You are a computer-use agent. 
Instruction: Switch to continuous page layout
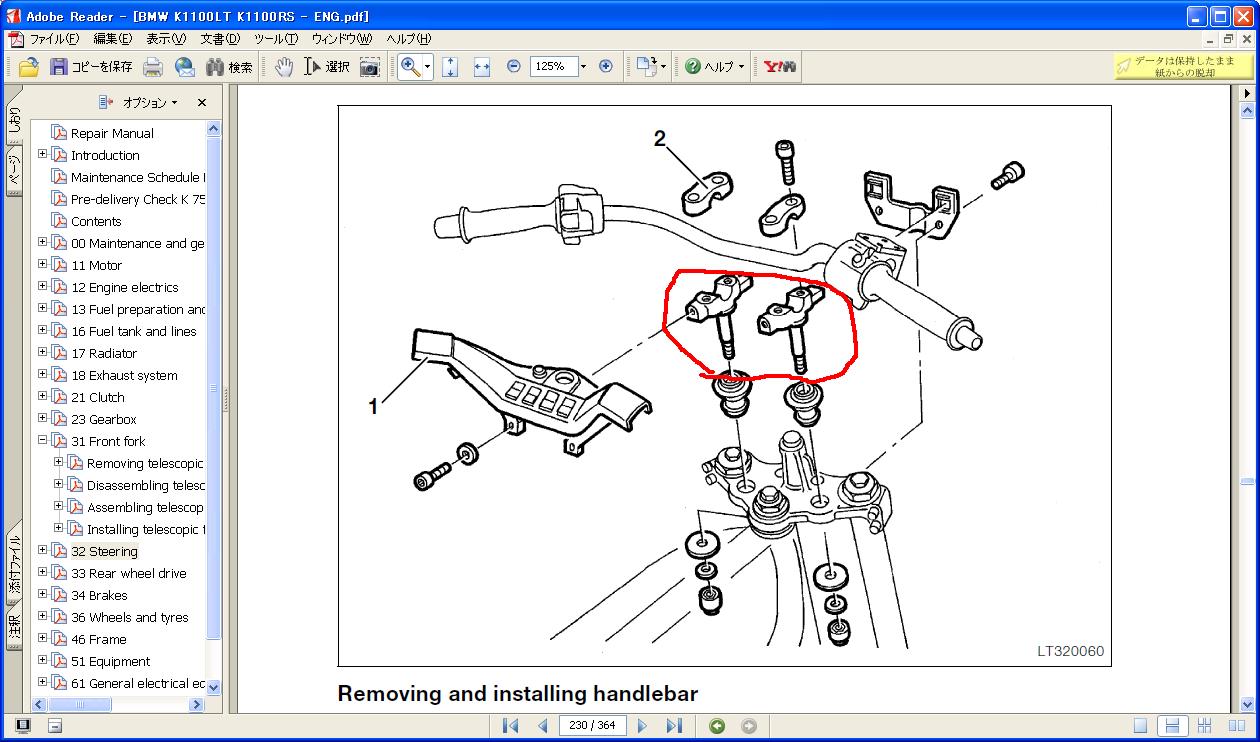click(x=1173, y=726)
